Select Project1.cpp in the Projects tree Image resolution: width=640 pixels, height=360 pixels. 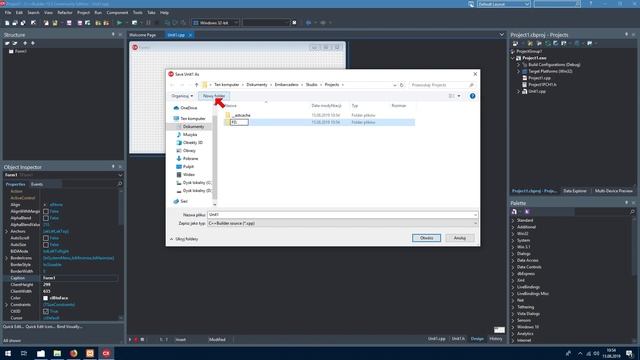(539, 78)
